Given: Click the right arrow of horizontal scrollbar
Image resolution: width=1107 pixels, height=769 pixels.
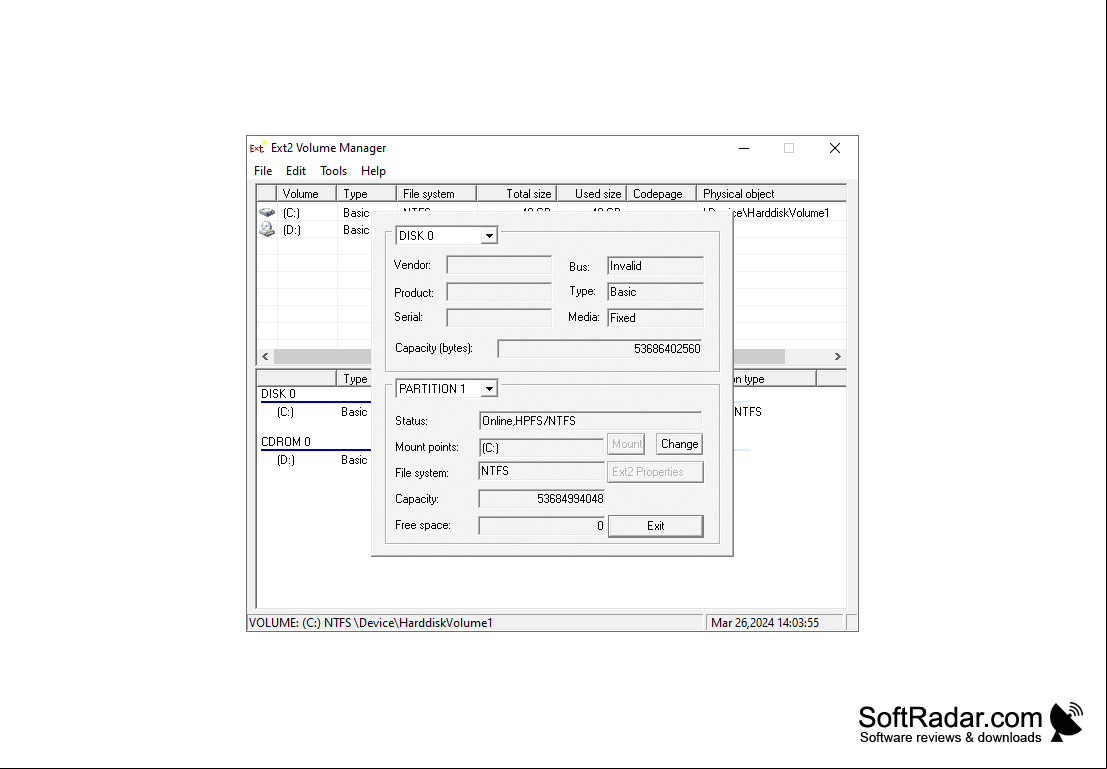Looking at the screenshot, I should click(838, 357).
